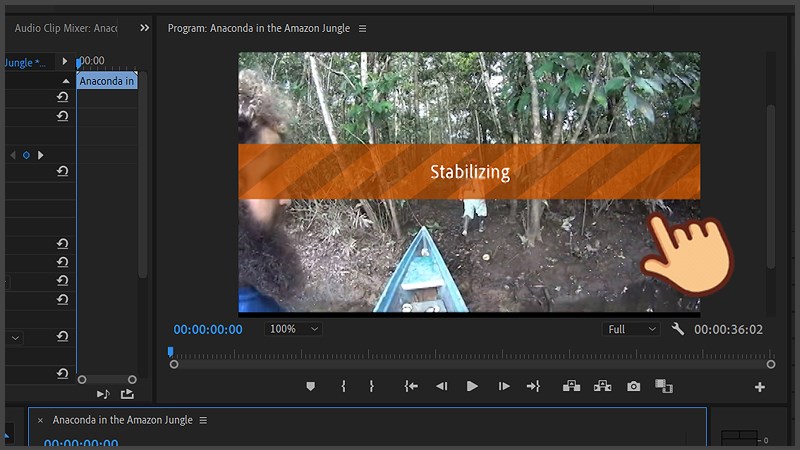Jump to In point in Program monitor

[411, 386]
